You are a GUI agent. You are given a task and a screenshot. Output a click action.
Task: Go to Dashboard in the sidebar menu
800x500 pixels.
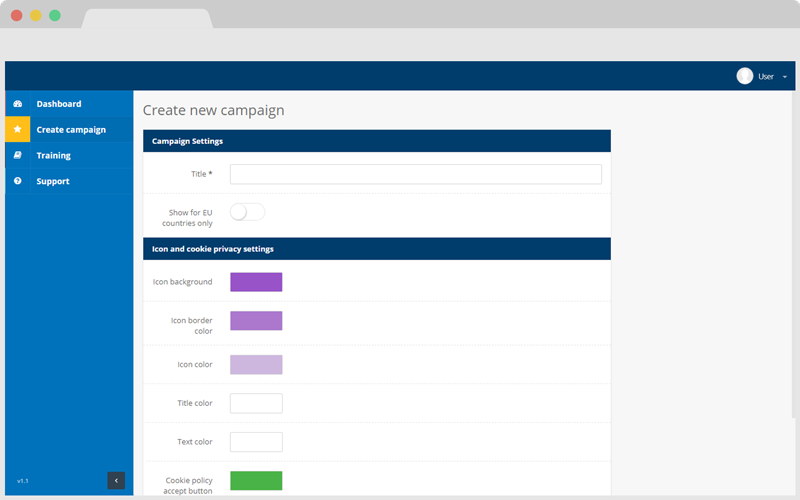(x=59, y=104)
